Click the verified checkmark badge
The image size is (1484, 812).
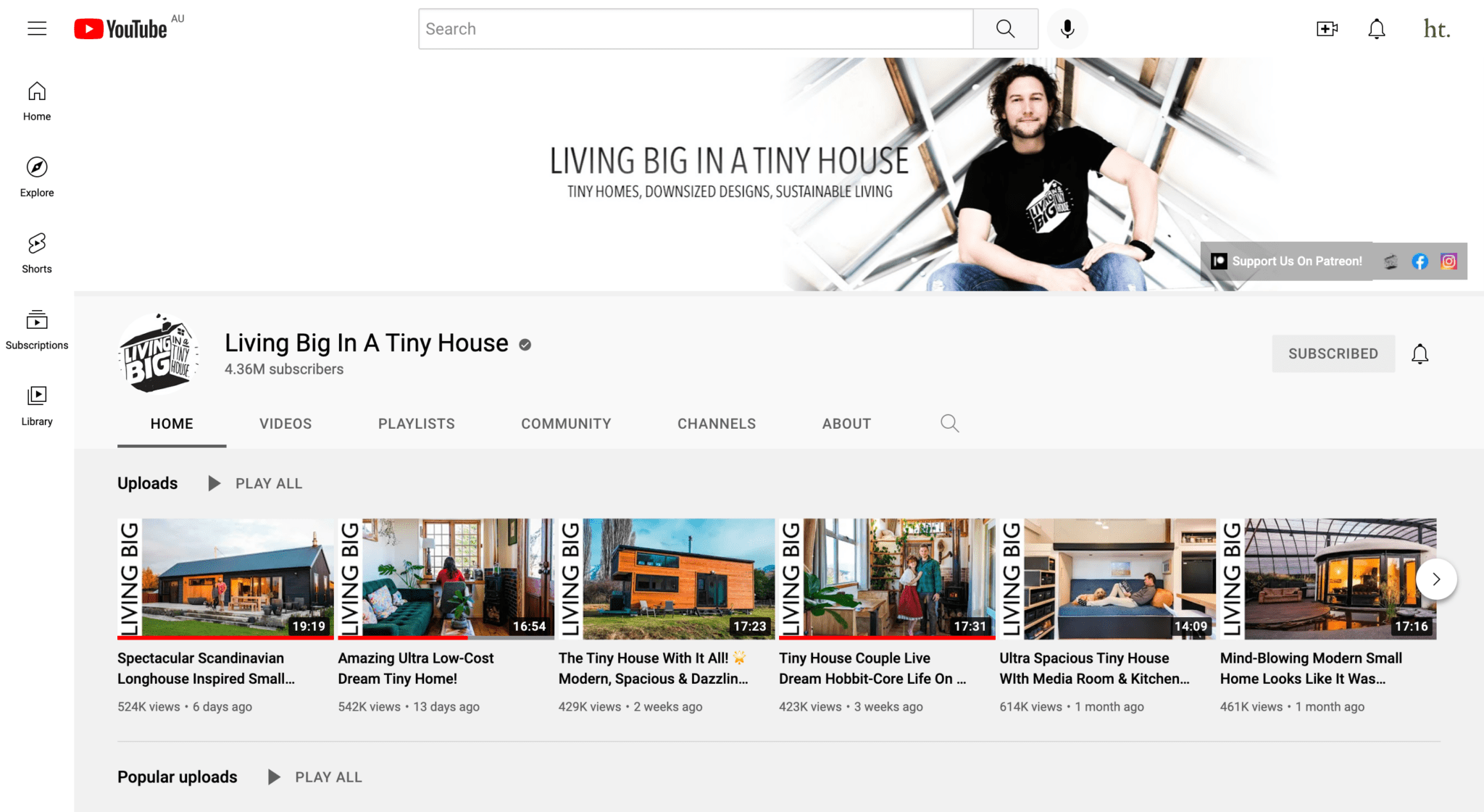(525, 345)
